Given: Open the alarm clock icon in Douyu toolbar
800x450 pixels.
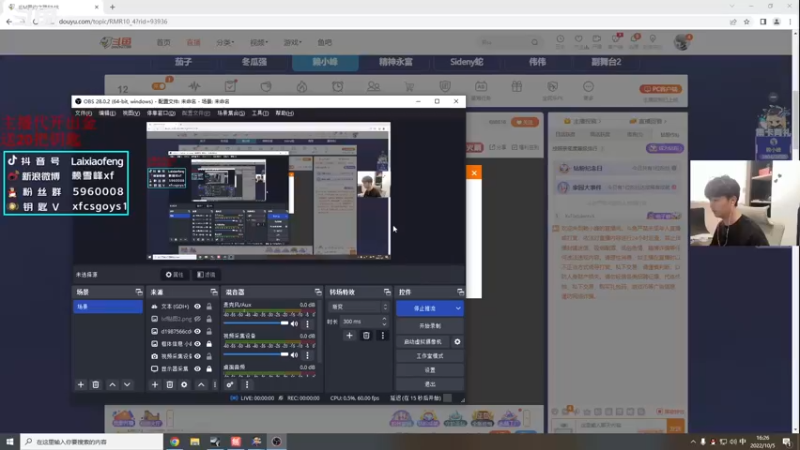Looking at the screenshot, I should (x=338, y=87).
